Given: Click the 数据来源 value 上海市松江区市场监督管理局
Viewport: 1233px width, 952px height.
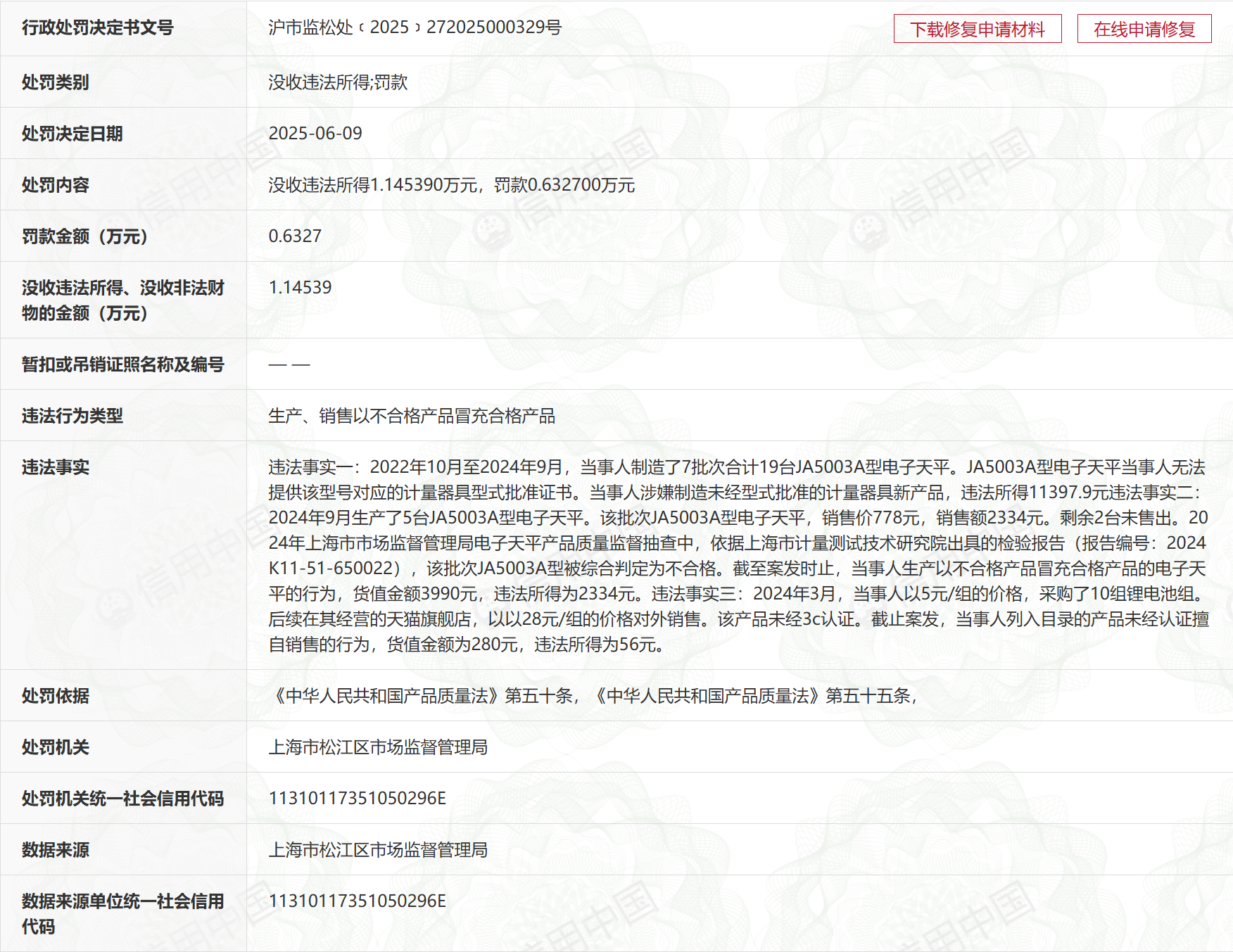Looking at the screenshot, I should coord(378,850).
